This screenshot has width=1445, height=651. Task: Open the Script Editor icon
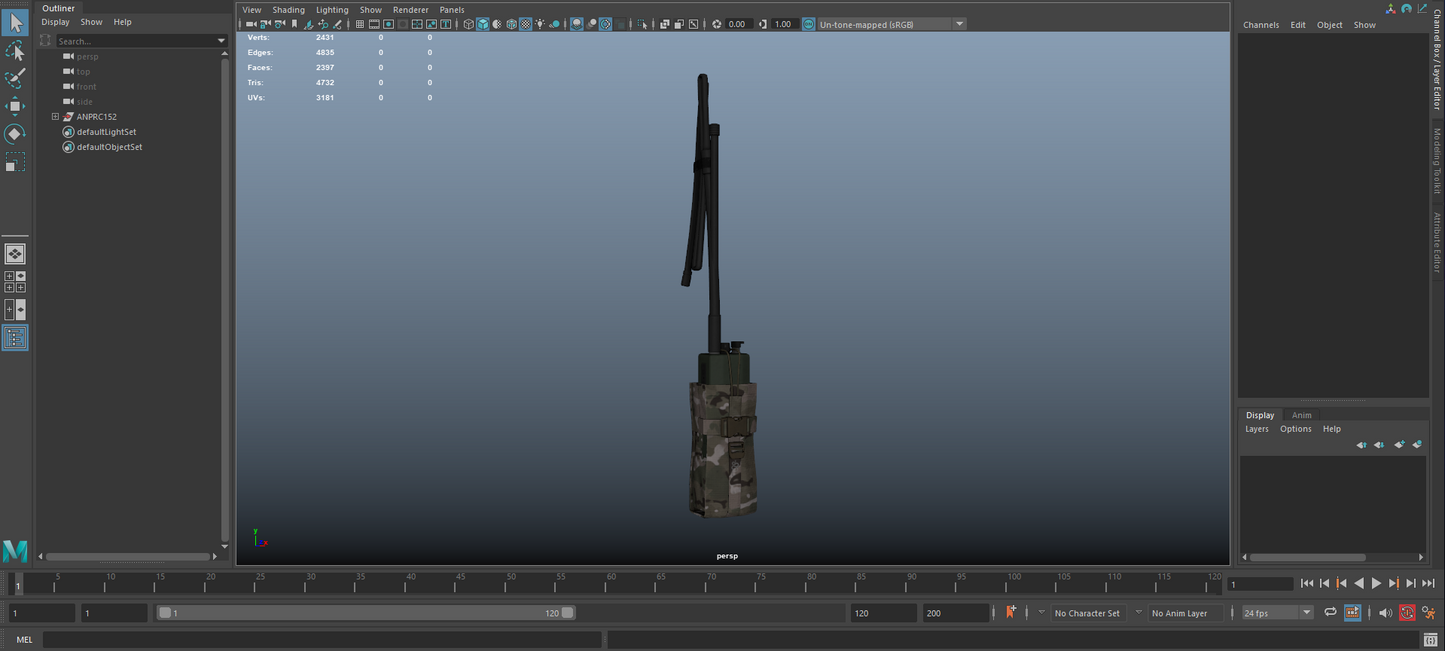(x=1429, y=640)
